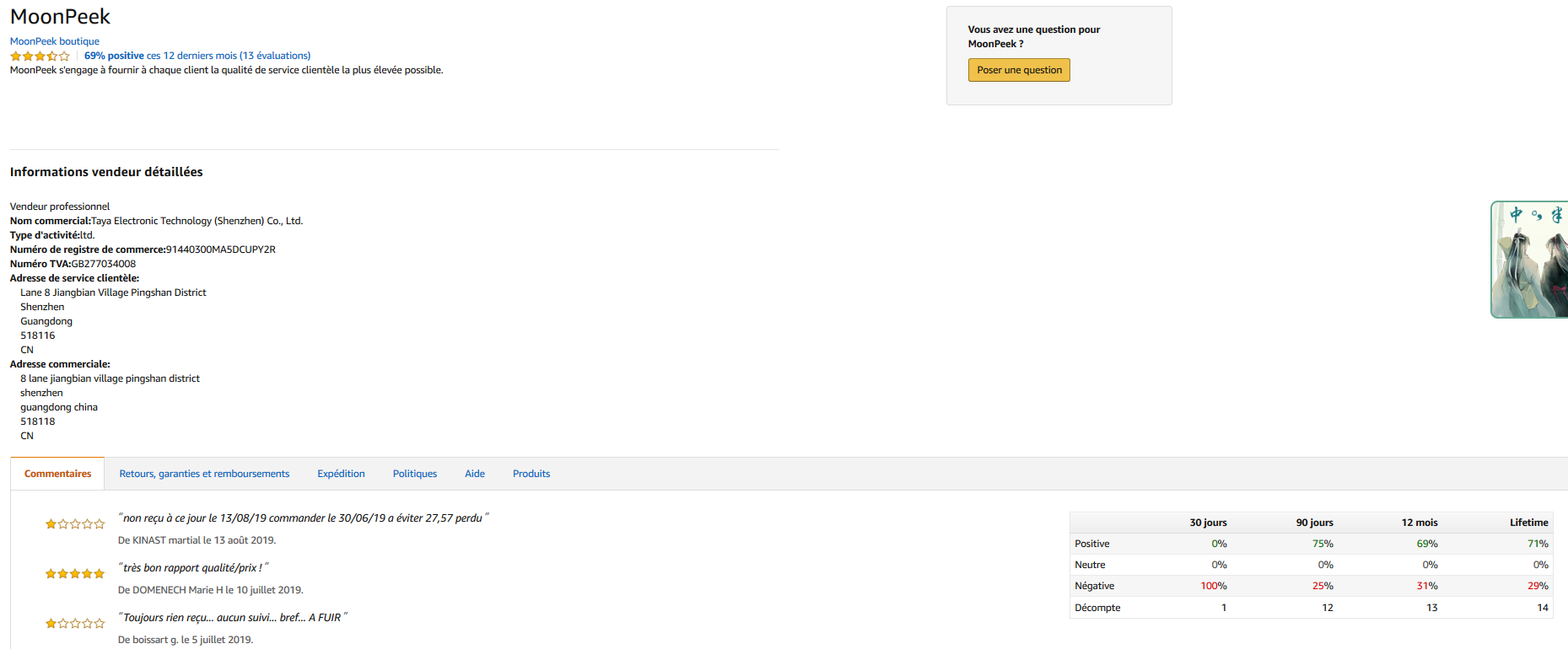Click the '12 mois' column header
This screenshot has width=1568, height=649.
coord(1420,523)
